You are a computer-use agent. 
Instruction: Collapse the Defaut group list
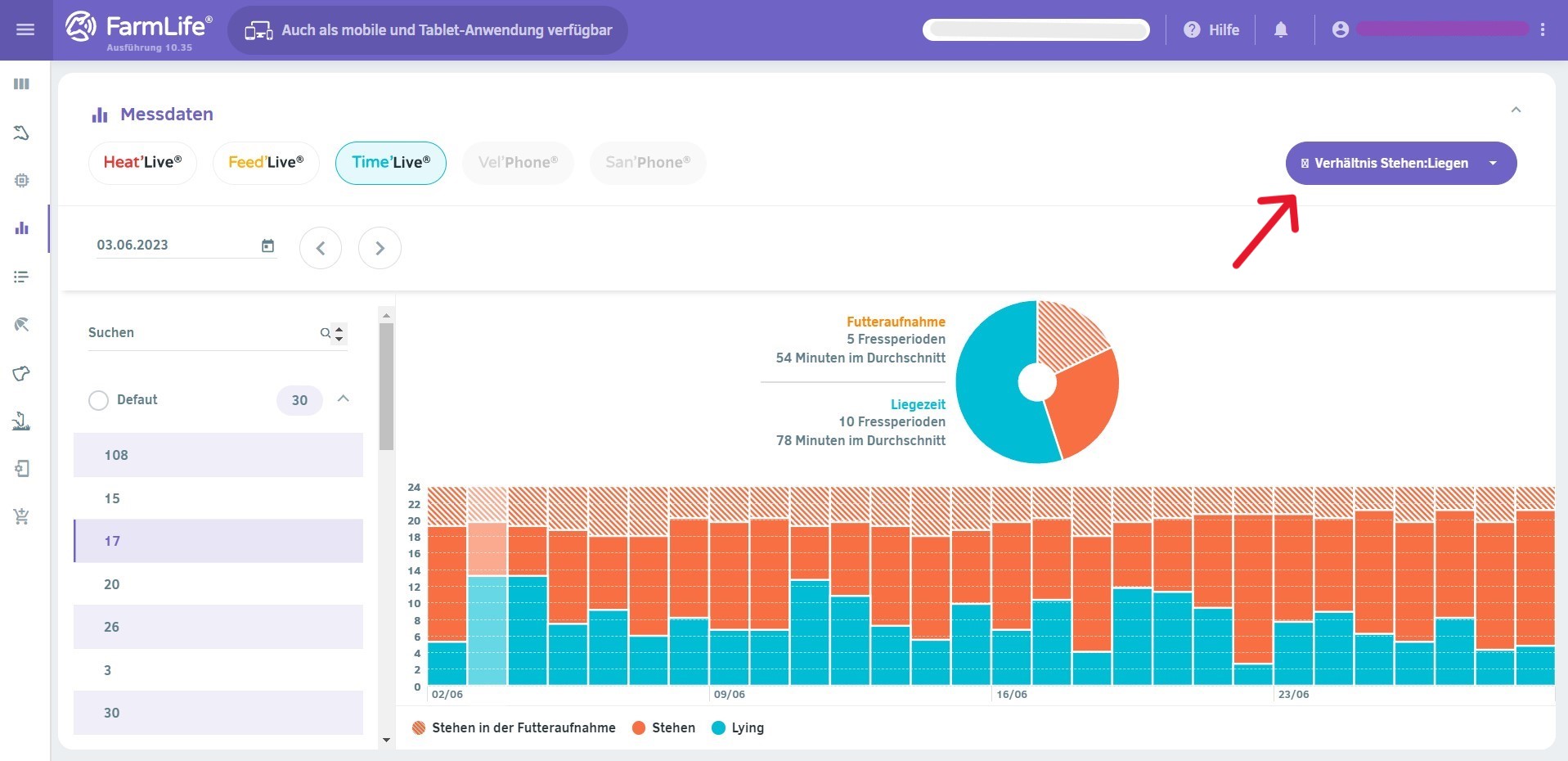[344, 399]
